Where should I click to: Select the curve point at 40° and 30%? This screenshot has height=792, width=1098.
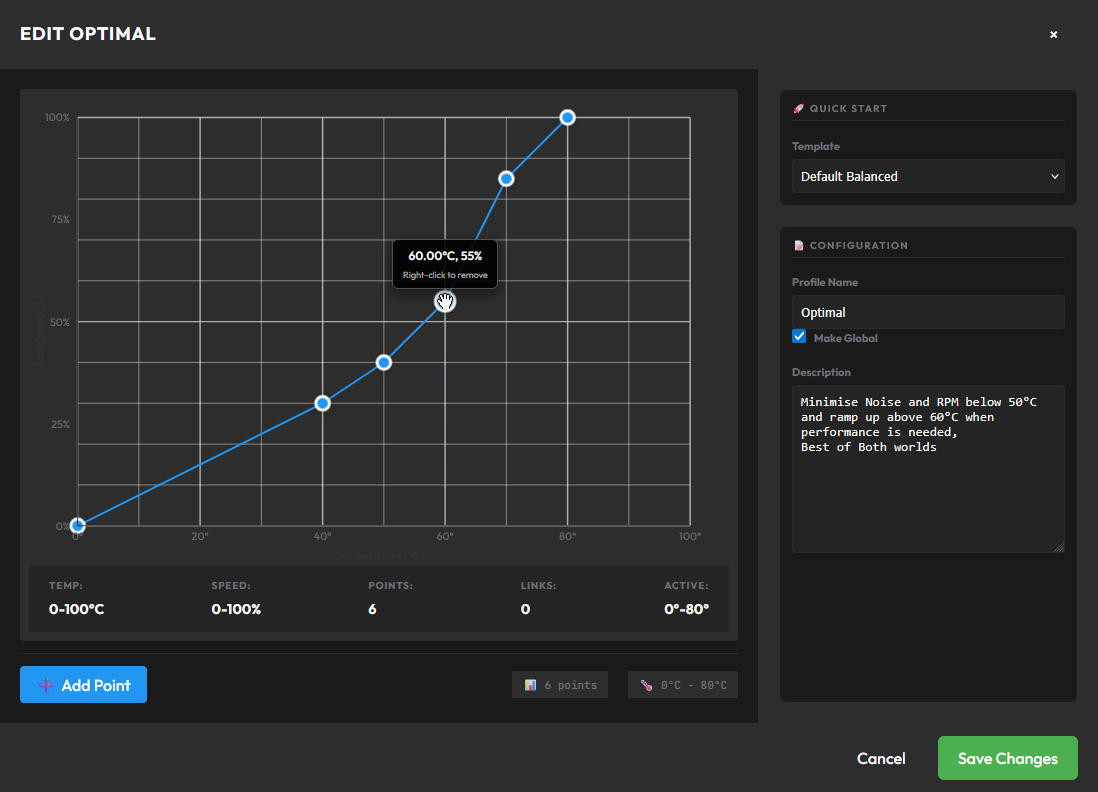pyautogui.click(x=322, y=403)
